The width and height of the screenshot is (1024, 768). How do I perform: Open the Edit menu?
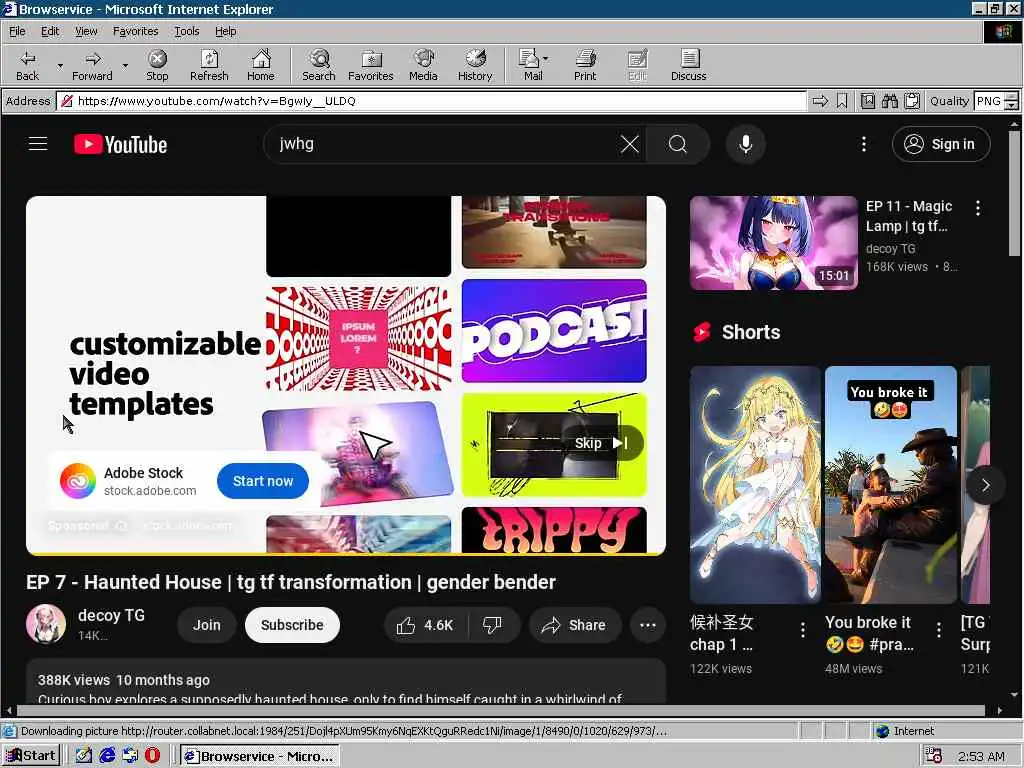(50, 31)
